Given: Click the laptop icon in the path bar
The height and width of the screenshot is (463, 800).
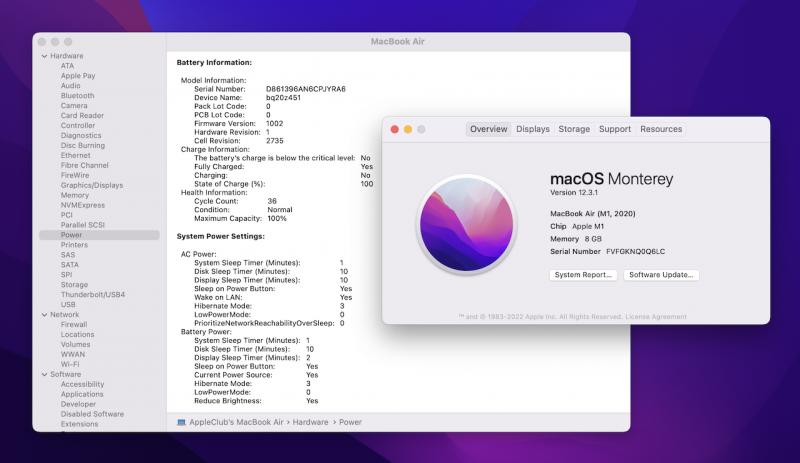Looking at the screenshot, I should pyautogui.click(x=181, y=422).
